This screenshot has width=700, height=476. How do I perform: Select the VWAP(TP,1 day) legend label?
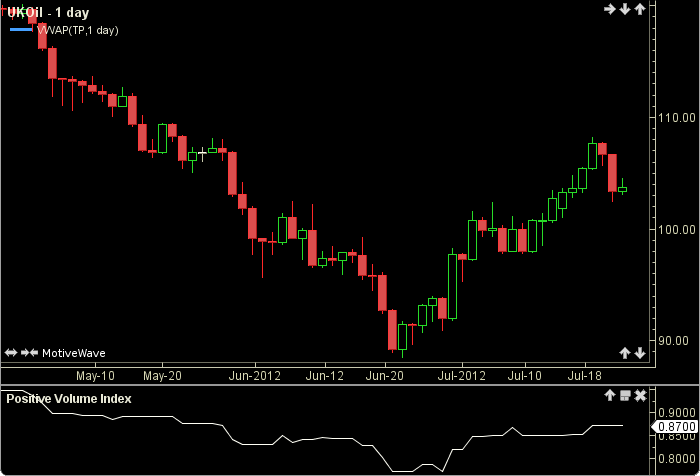[78, 30]
